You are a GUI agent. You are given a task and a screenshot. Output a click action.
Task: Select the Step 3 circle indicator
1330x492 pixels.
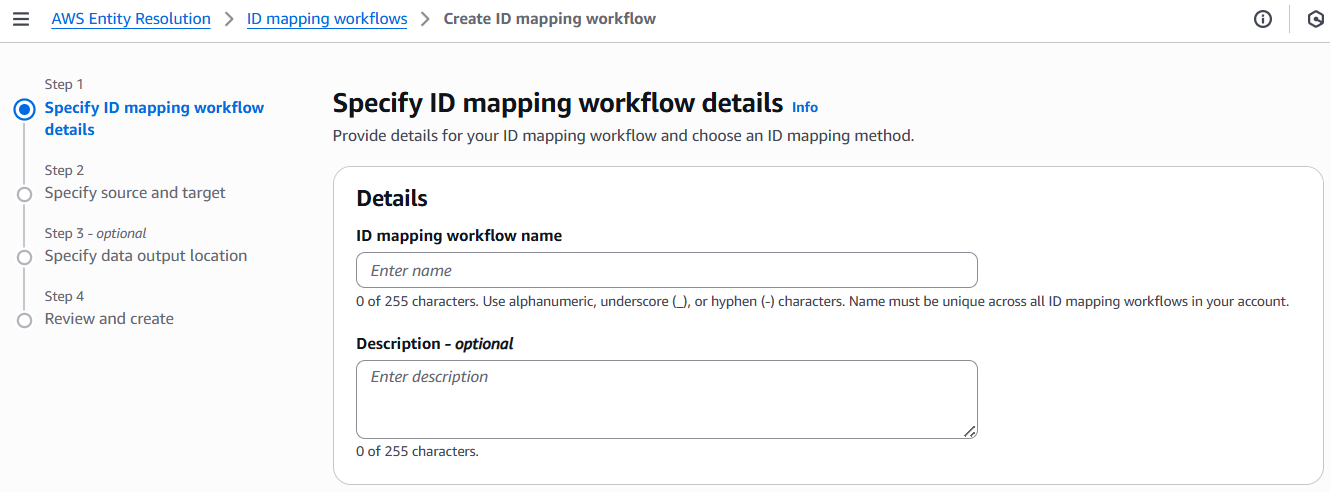point(24,257)
